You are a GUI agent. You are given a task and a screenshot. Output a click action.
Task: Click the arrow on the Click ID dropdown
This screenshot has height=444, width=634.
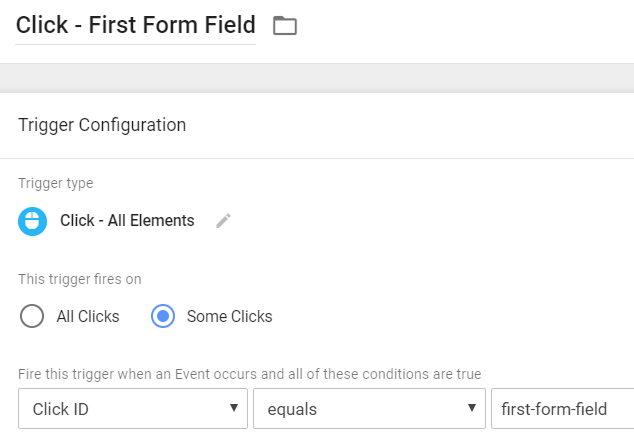[233, 409]
